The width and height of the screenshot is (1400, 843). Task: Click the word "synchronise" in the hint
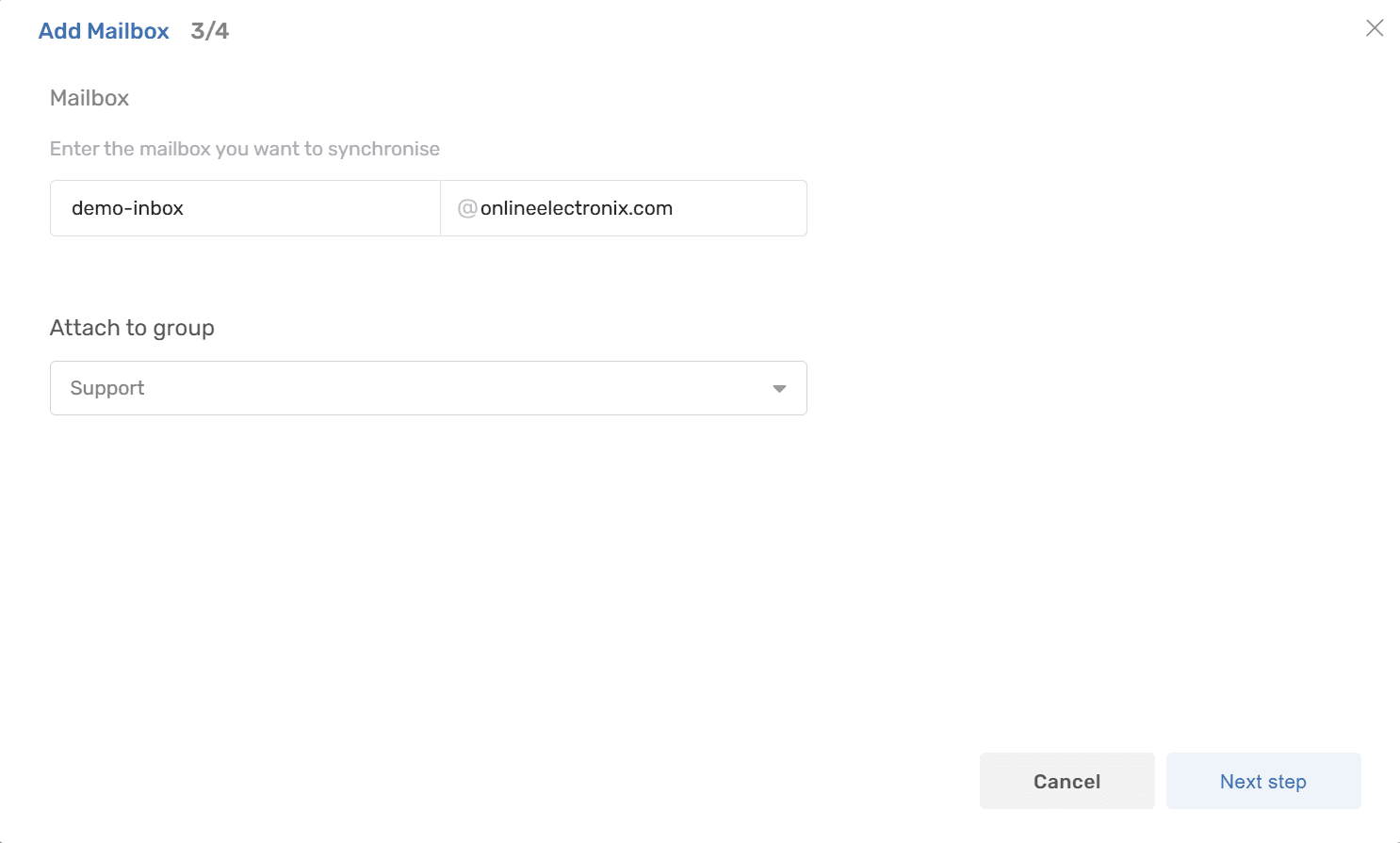click(x=383, y=149)
